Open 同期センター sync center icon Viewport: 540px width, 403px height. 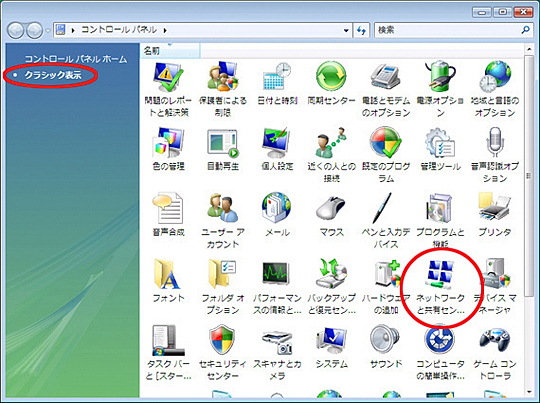[x=331, y=76]
